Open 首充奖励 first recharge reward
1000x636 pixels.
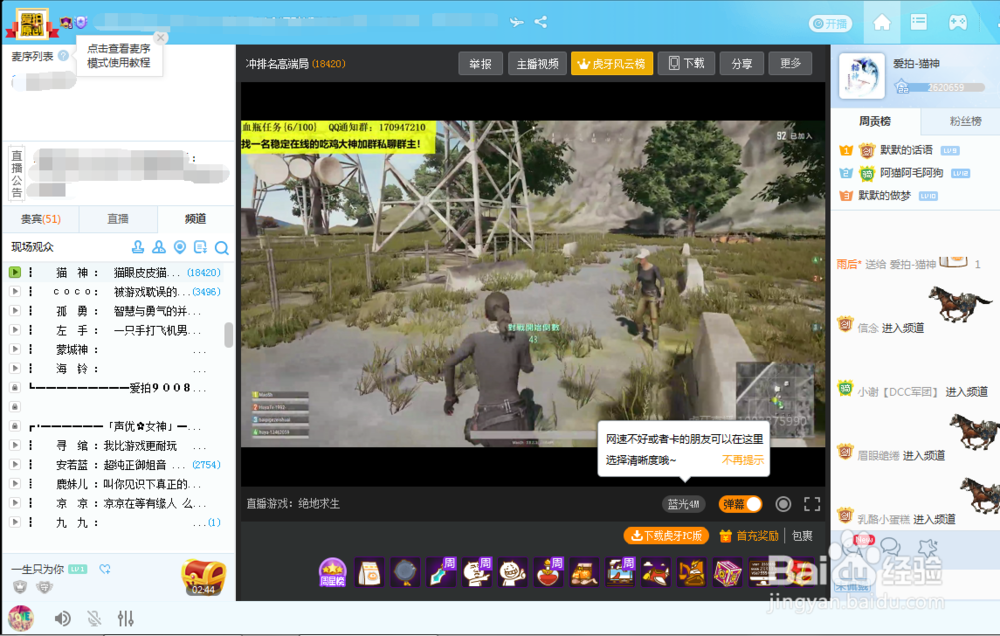click(x=749, y=536)
